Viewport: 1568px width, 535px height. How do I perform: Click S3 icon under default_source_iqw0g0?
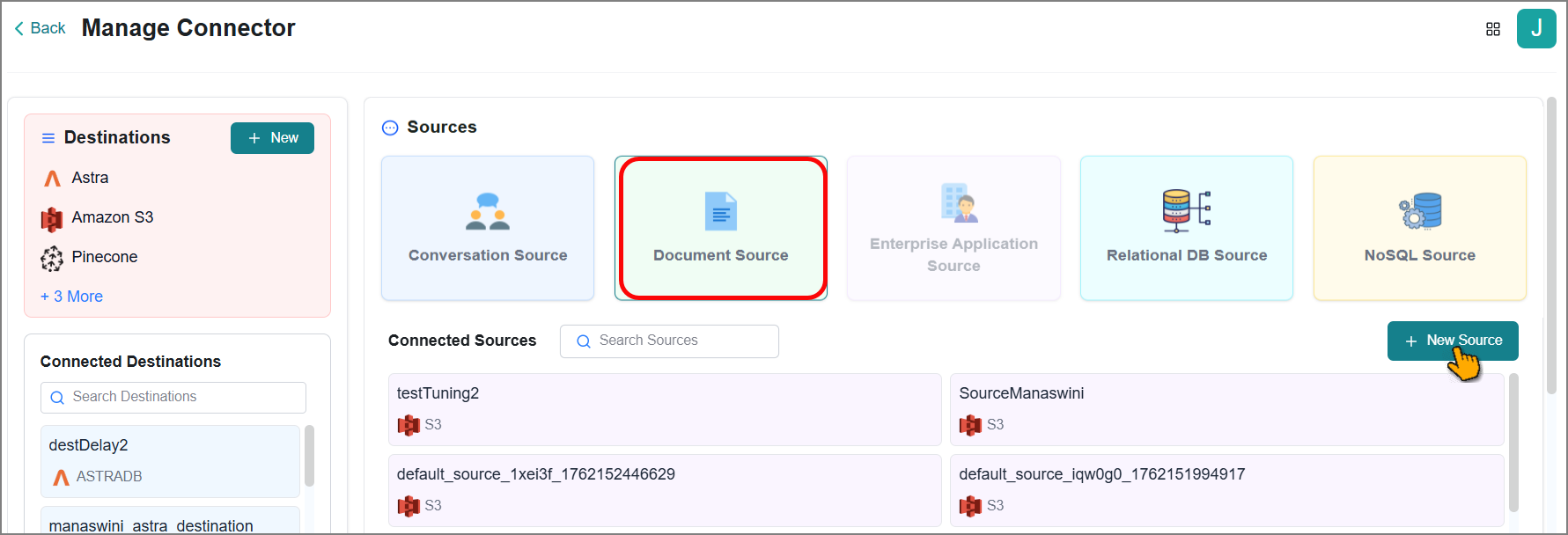970,507
